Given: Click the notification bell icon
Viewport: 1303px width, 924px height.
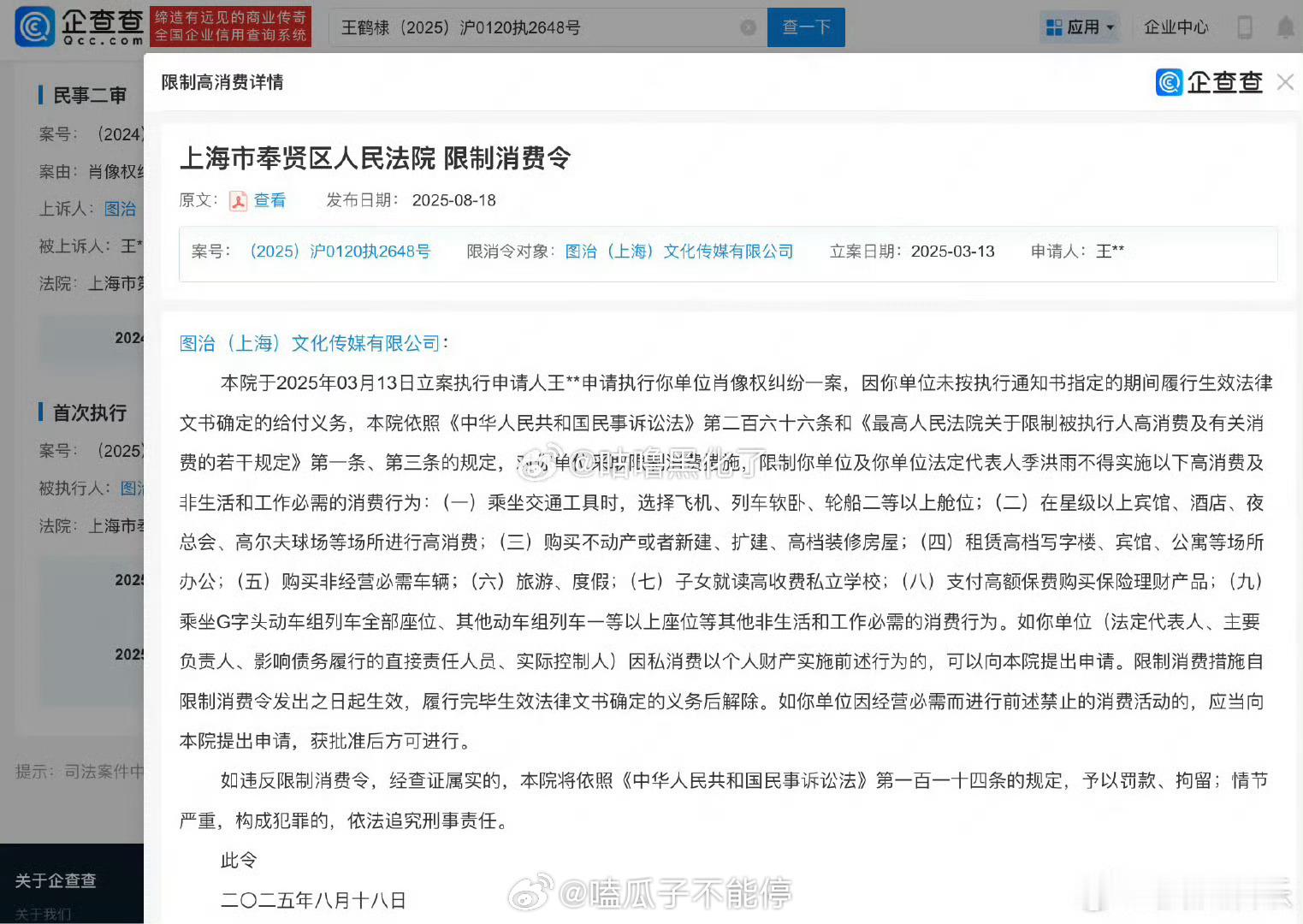Looking at the screenshot, I should coord(1285,27).
